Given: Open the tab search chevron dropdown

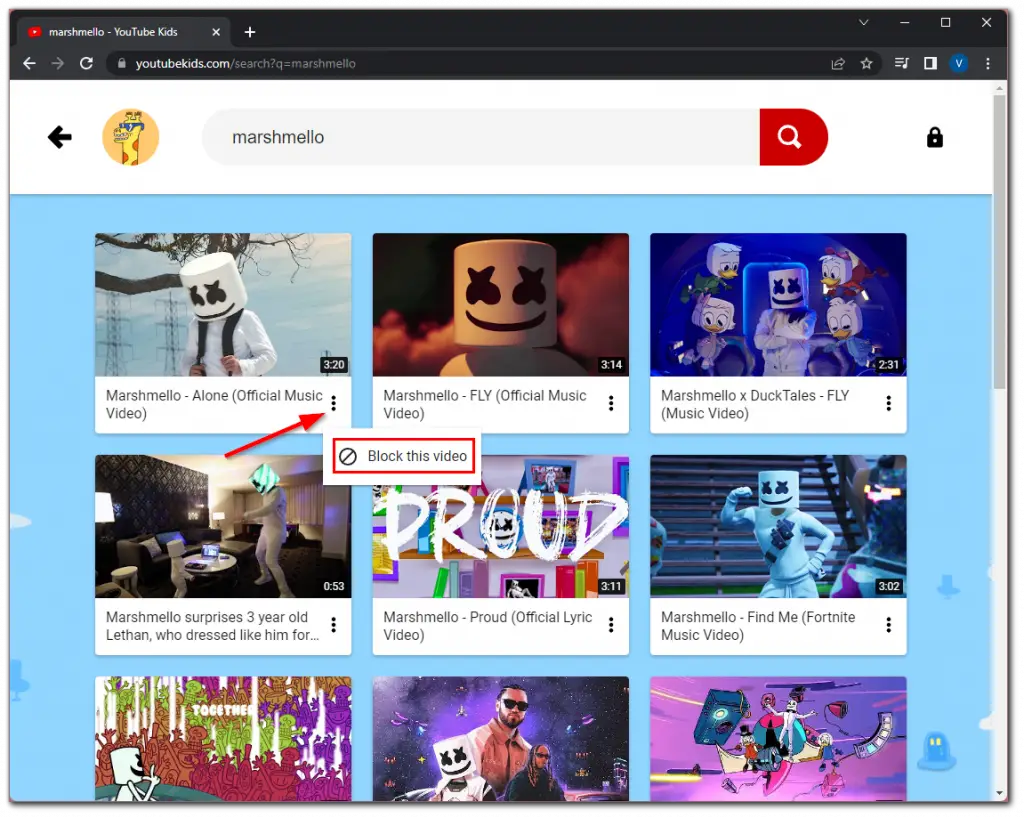Looking at the screenshot, I should pos(863,21).
